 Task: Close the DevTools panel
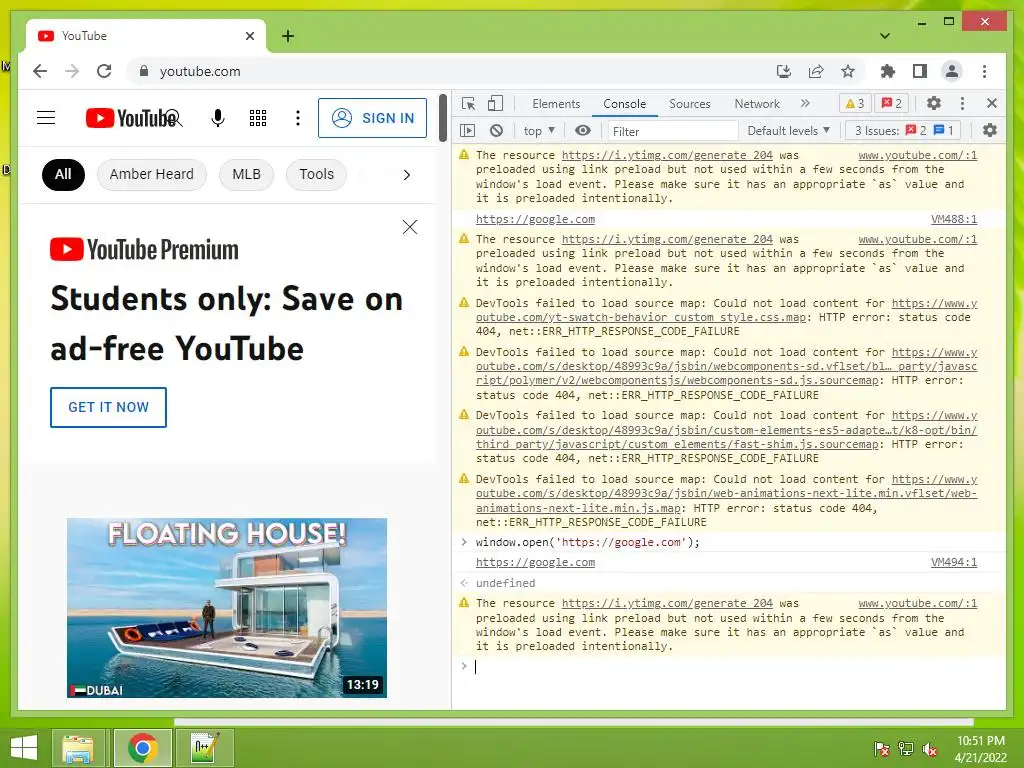(991, 103)
